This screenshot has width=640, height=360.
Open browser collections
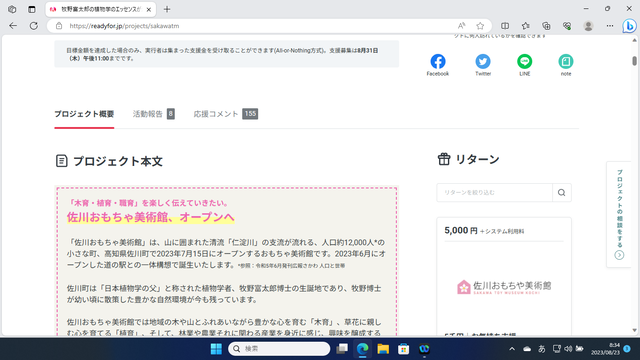[546, 26]
